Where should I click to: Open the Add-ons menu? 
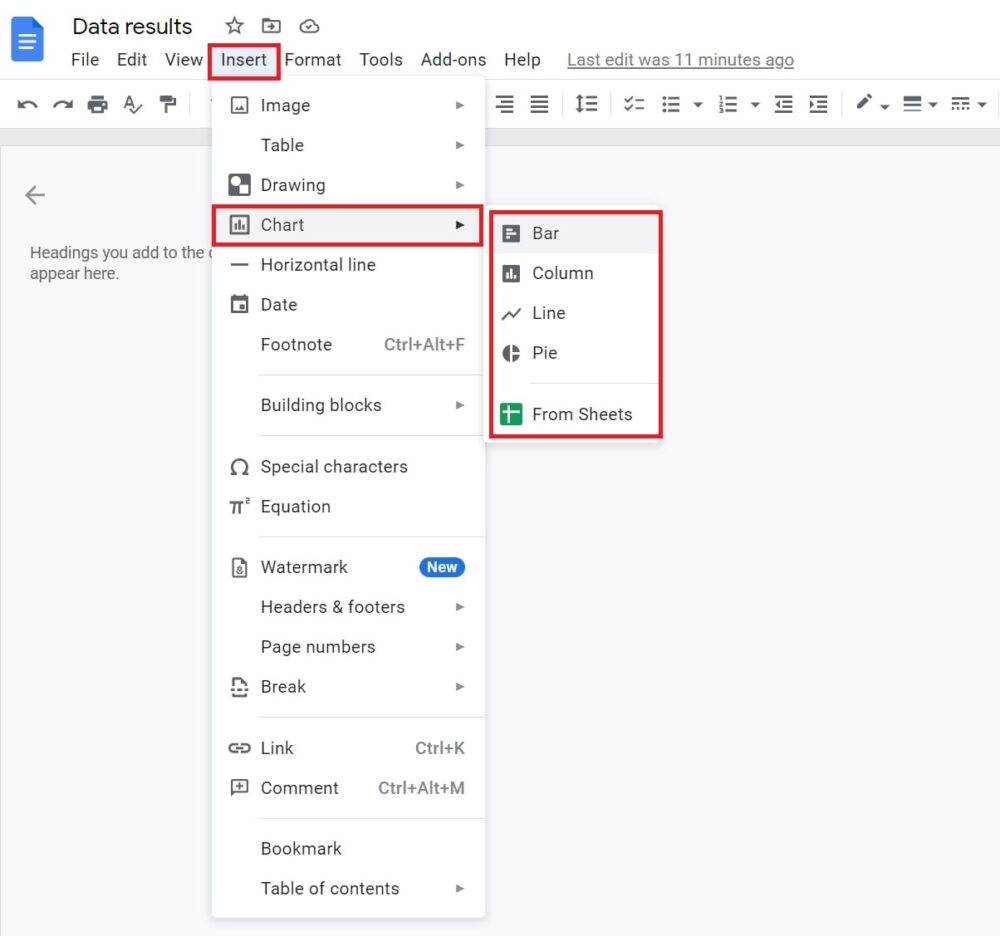pyautogui.click(x=453, y=60)
